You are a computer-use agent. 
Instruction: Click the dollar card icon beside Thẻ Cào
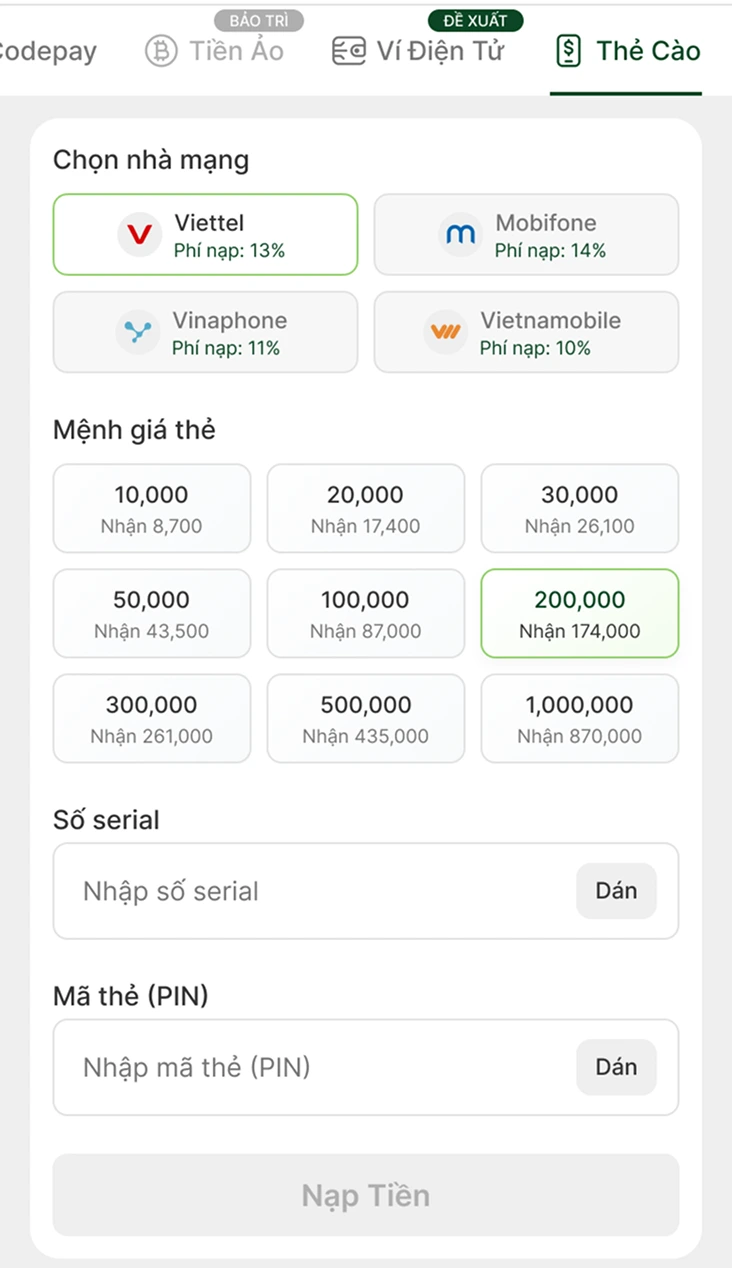coord(568,51)
